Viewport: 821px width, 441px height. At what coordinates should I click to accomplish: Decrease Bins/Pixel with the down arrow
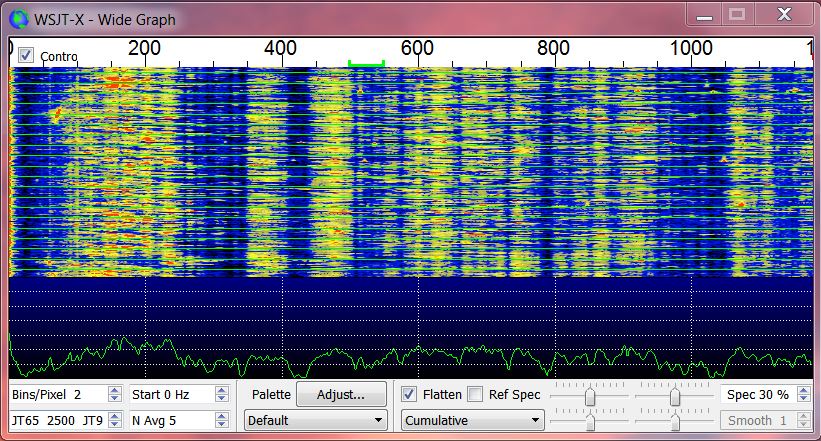pyautogui.click(x=114, y=399)
